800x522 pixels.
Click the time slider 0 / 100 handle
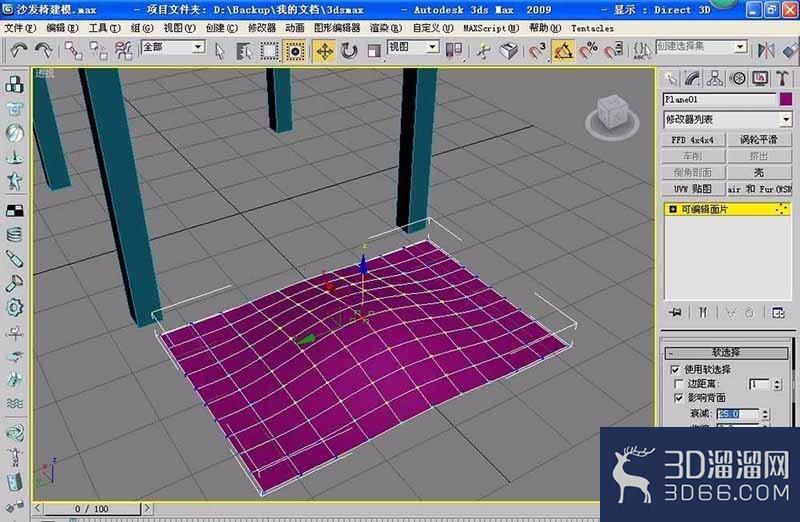pyautogui.click(x=91, y=508)
